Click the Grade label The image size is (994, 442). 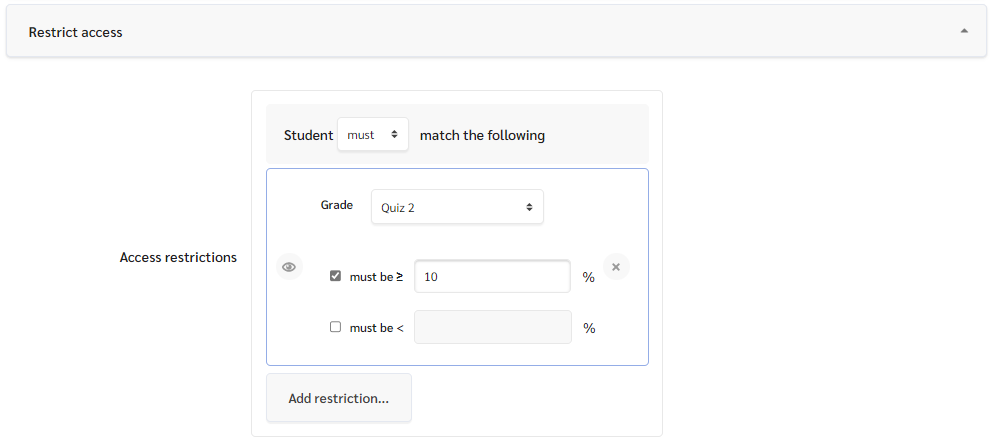(337, 205)
